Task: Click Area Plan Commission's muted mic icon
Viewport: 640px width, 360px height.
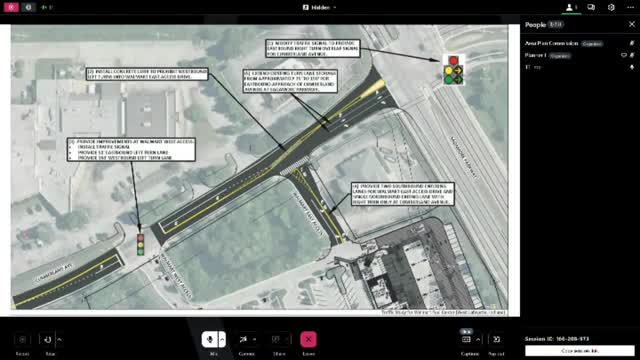Action: tap(632, 43)
